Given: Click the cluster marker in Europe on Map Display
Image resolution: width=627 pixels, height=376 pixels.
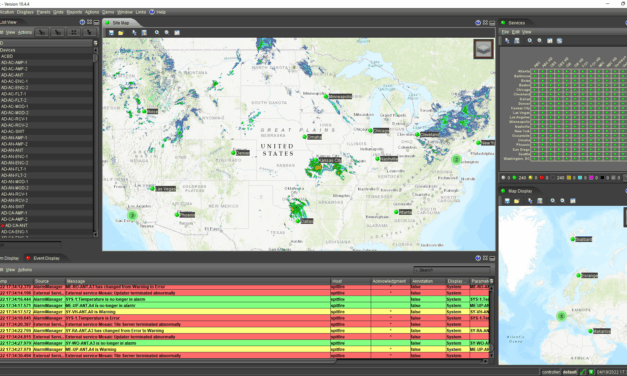Looking at the screenshot, I should click(x=561, y=316).
